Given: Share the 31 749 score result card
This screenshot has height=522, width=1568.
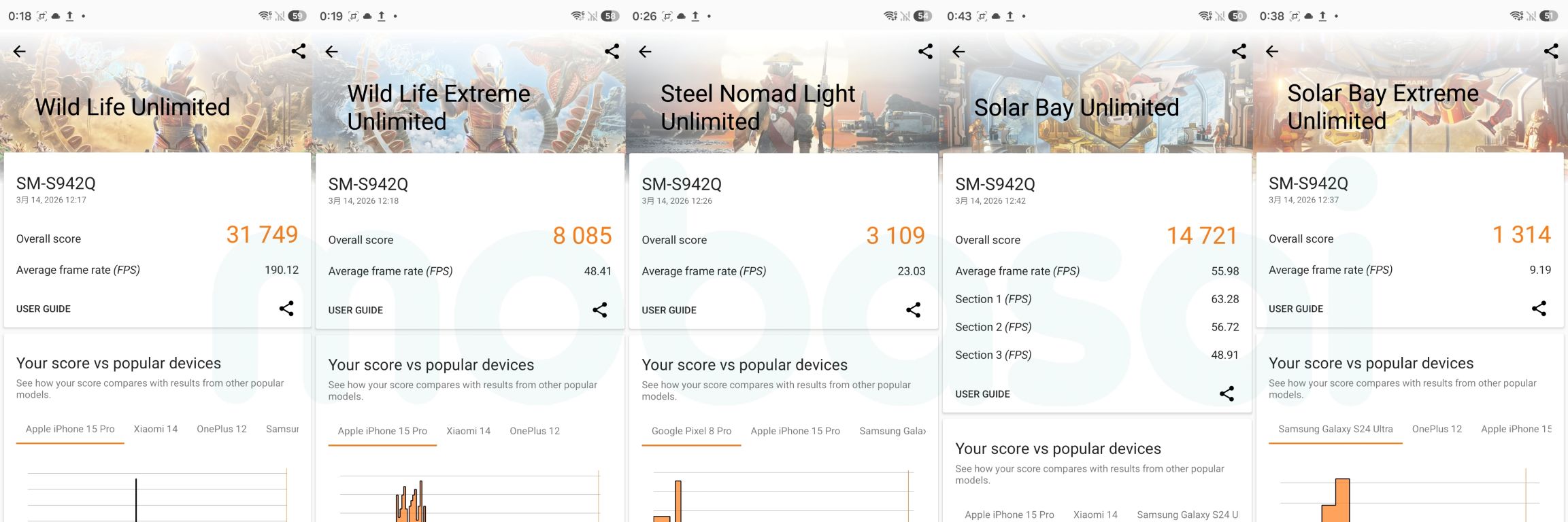Looking at the screenshot, I should tap(286, 309).
